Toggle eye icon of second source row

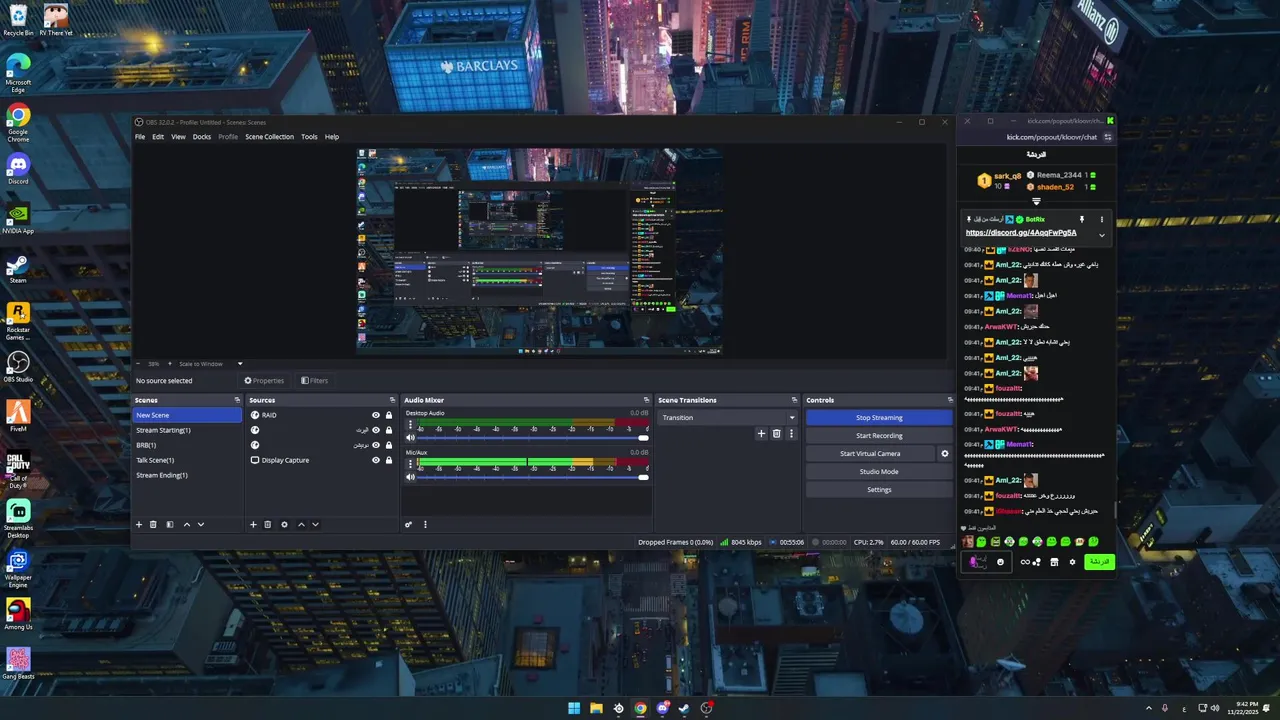(x=376, y=430)
